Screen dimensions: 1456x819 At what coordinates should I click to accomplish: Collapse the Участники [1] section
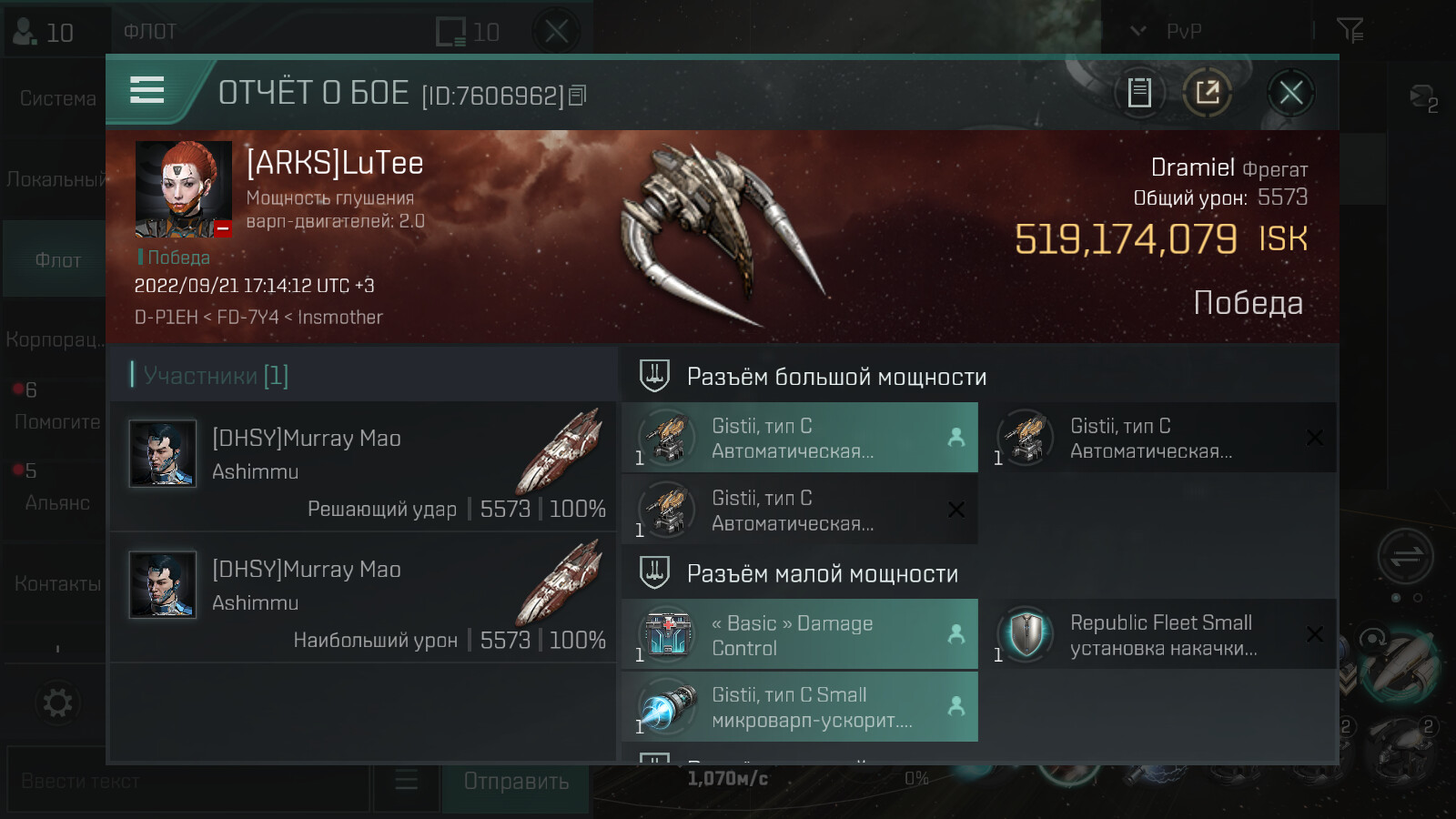(x=215, y=375)
